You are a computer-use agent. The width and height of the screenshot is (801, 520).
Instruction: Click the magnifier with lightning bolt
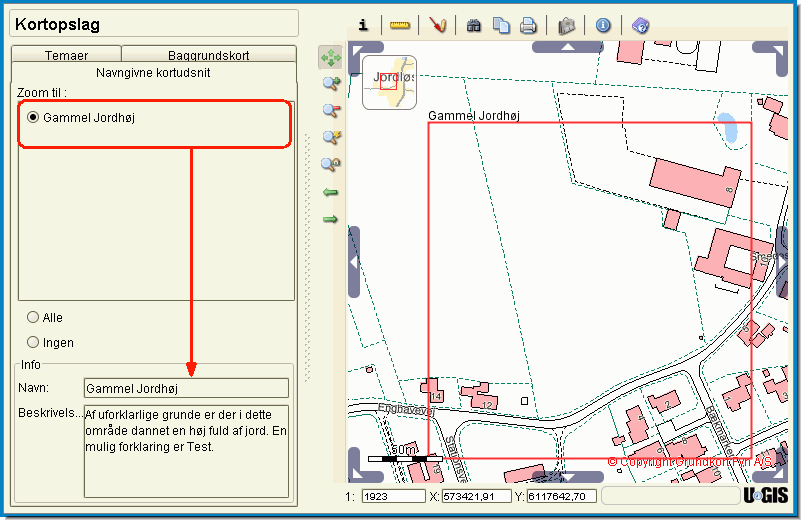tap(332, 137)
